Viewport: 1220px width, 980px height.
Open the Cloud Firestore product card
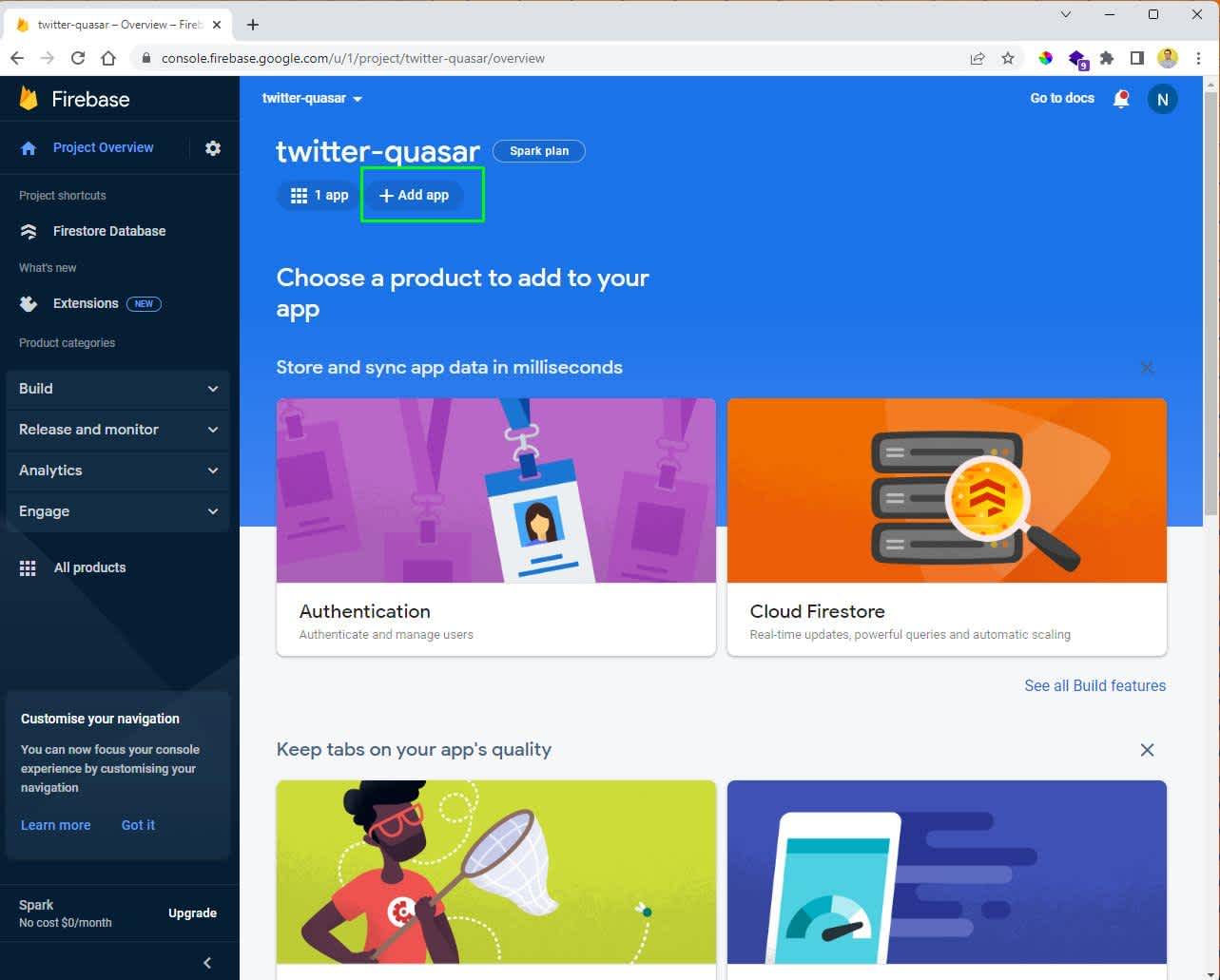click(x=947, y=527)
